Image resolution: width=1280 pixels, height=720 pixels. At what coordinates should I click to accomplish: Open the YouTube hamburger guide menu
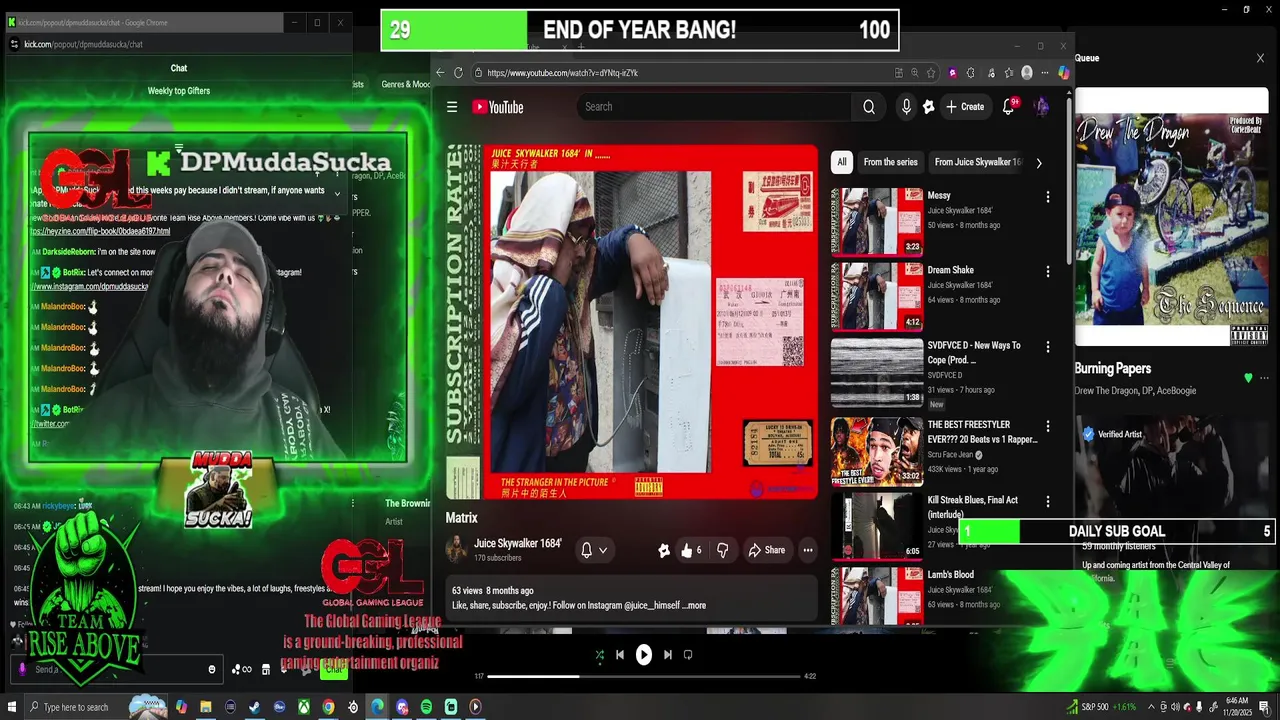452,107
